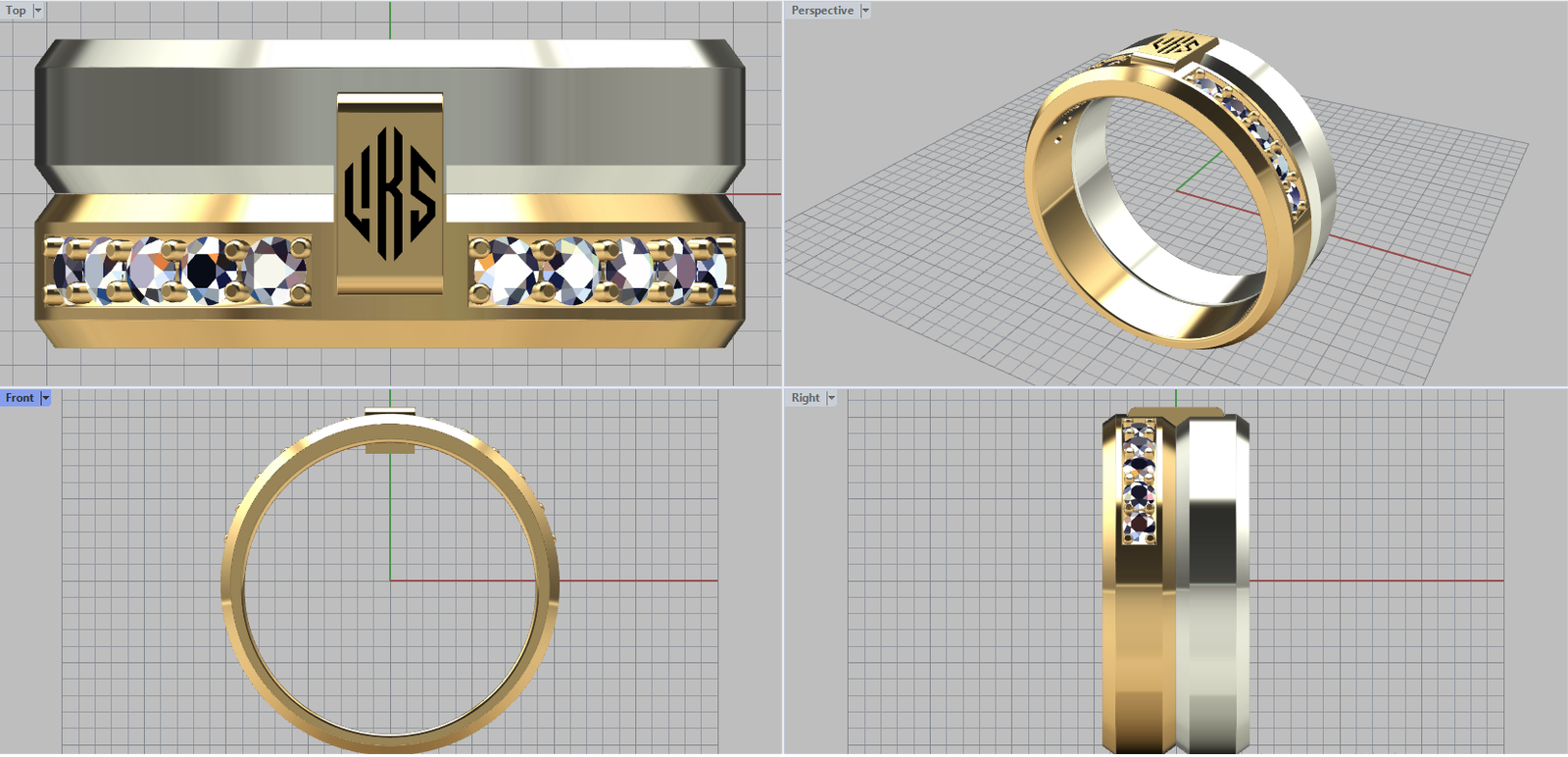Expand the Right viewport dropdown arrow

[831, 398]
